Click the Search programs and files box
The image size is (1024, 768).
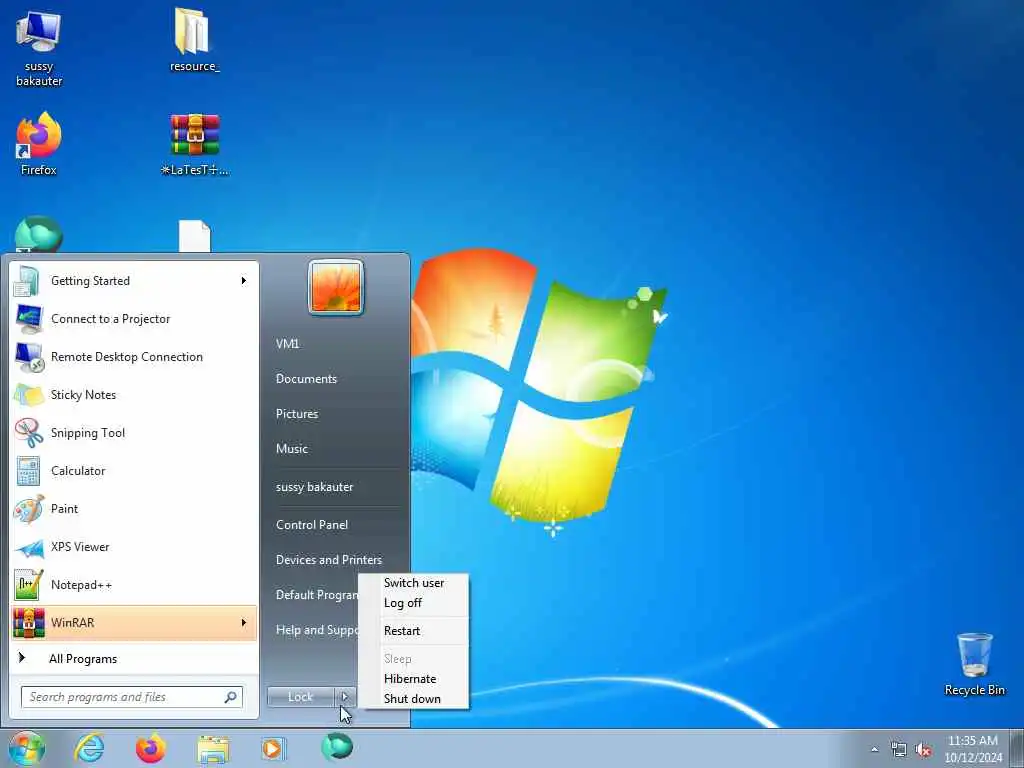132,697
